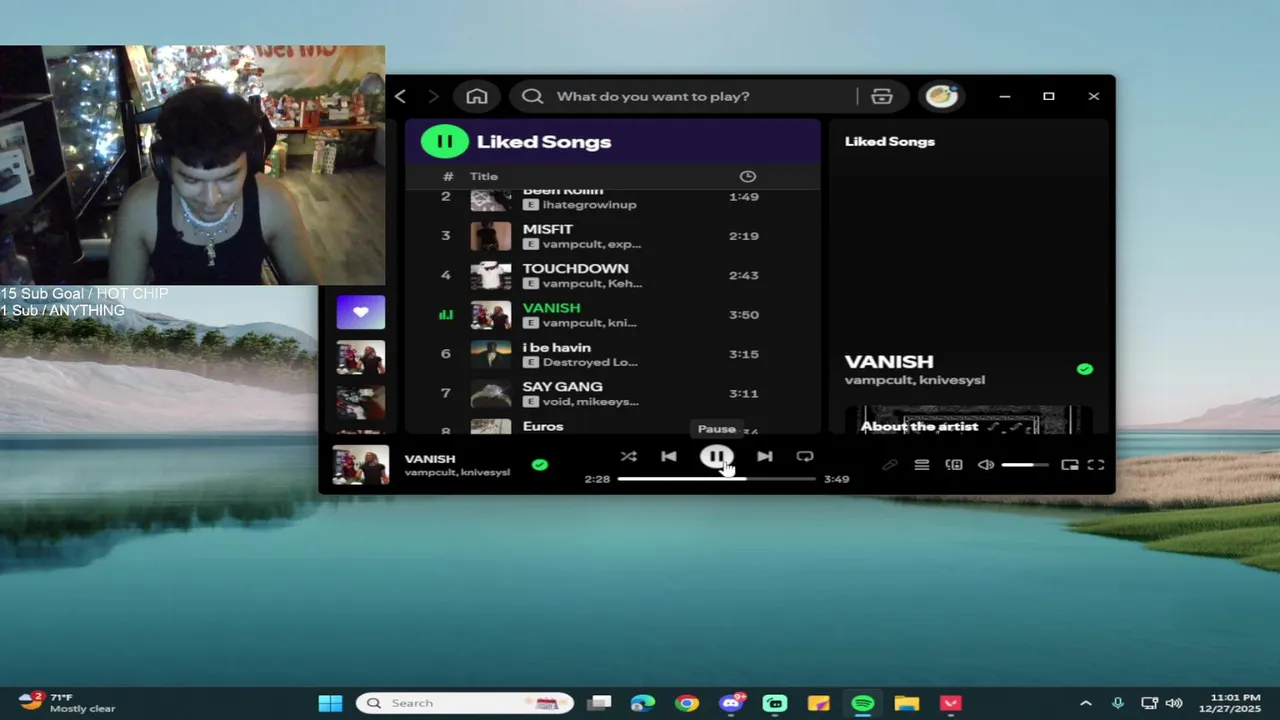
Task: Open the red app icon on the taskbar
Action: pos(951,703)
